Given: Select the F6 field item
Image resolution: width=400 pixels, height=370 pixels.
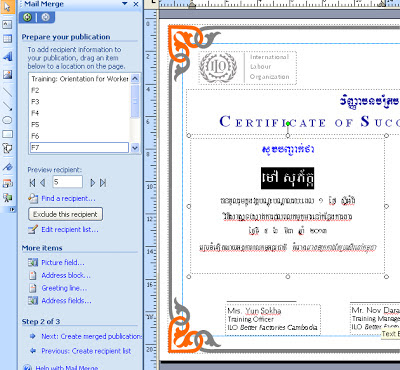Looking at the screenshot, I should pyautogui.click(x=79, y=136).
